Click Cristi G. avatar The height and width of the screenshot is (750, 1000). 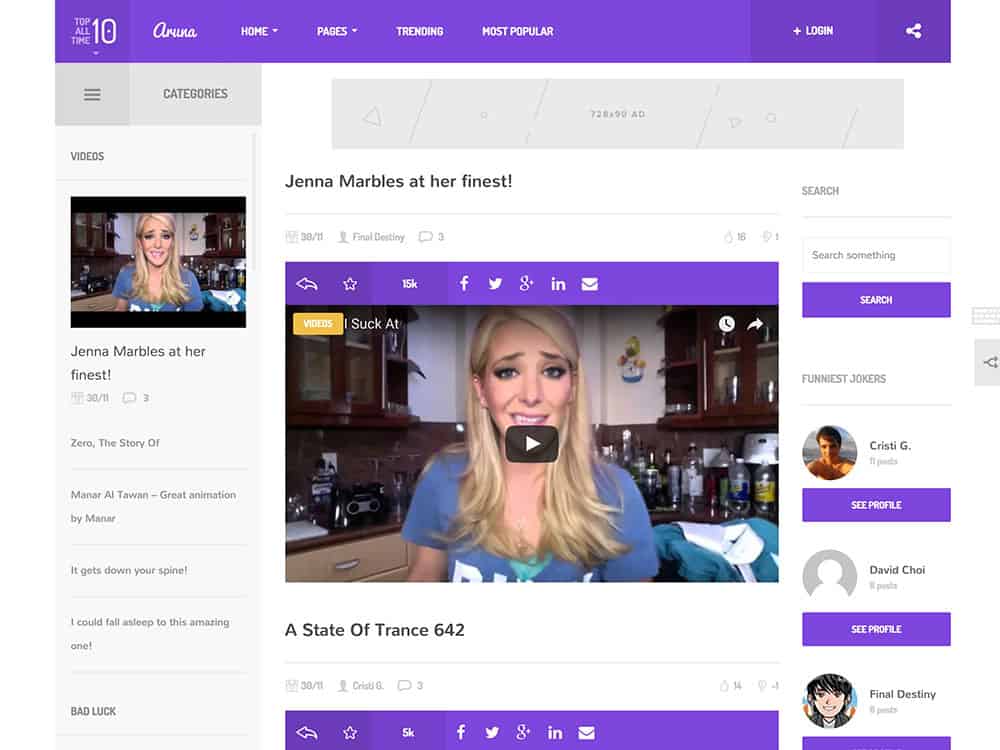829,452
